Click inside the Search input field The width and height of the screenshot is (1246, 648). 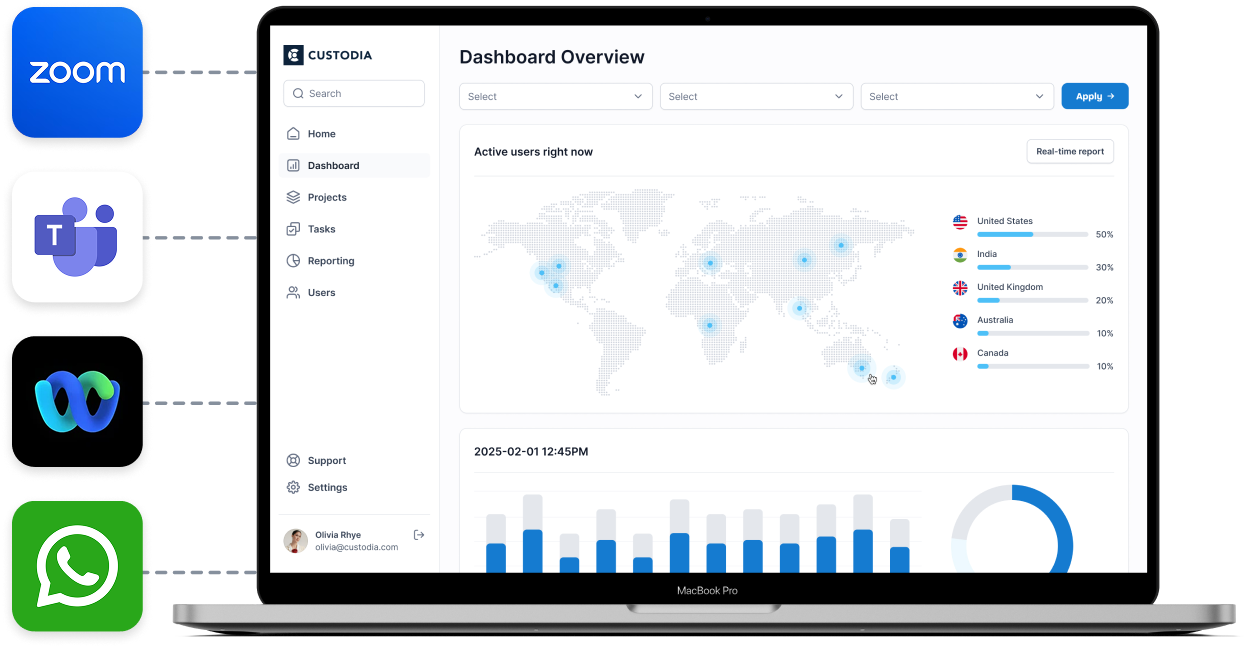(354, 93)
